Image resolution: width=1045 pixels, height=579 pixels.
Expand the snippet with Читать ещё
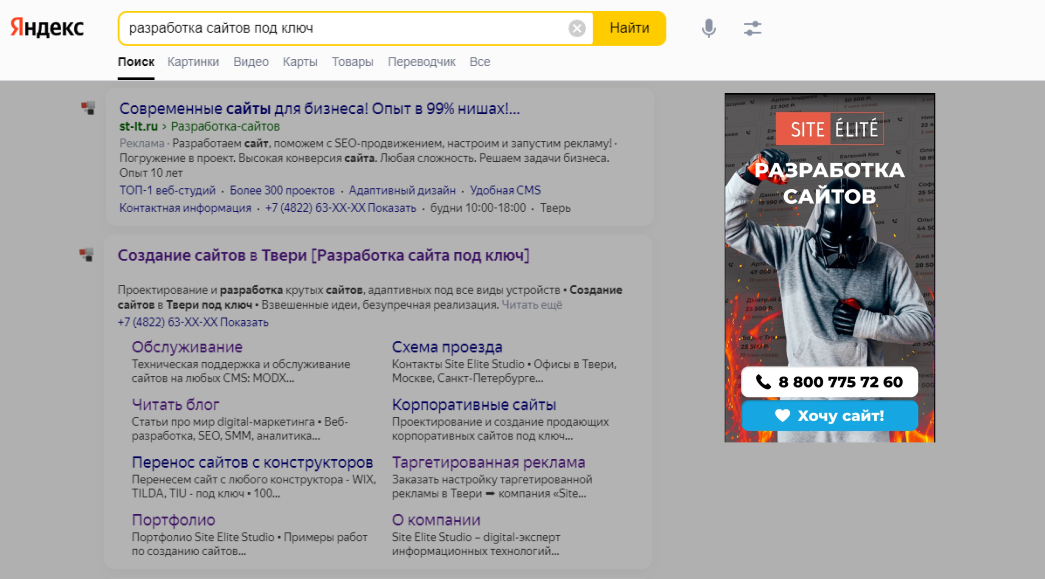(532, 304)
